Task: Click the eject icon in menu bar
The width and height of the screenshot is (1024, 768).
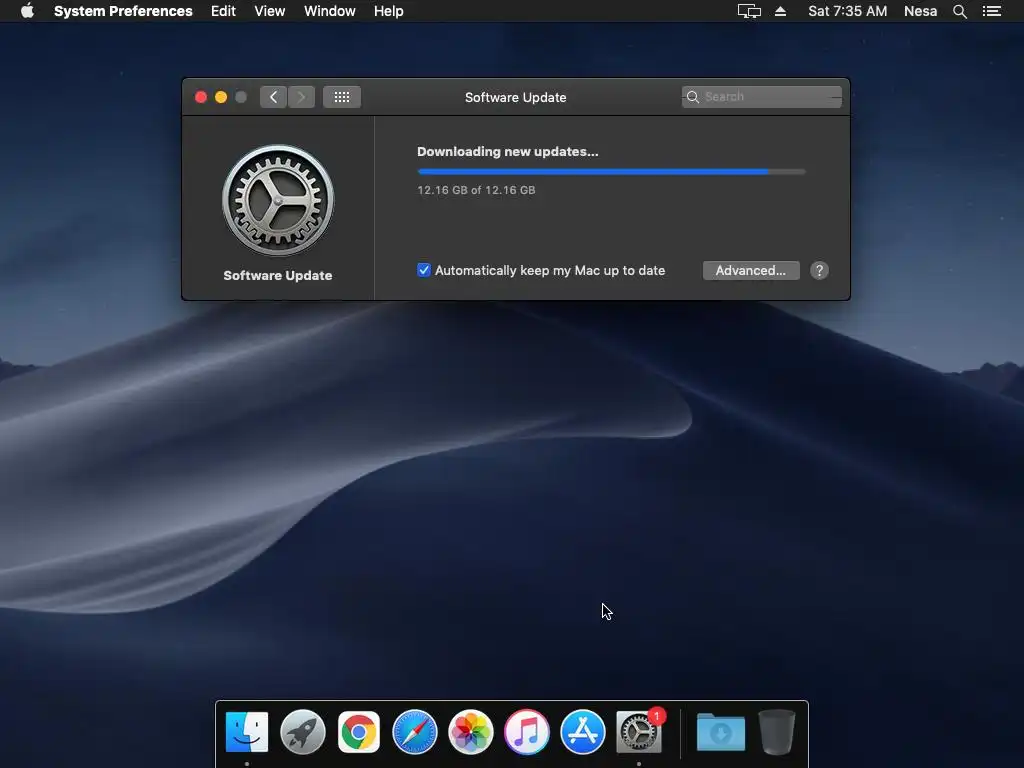Action: pyautogui.click(x=780, y=11)
